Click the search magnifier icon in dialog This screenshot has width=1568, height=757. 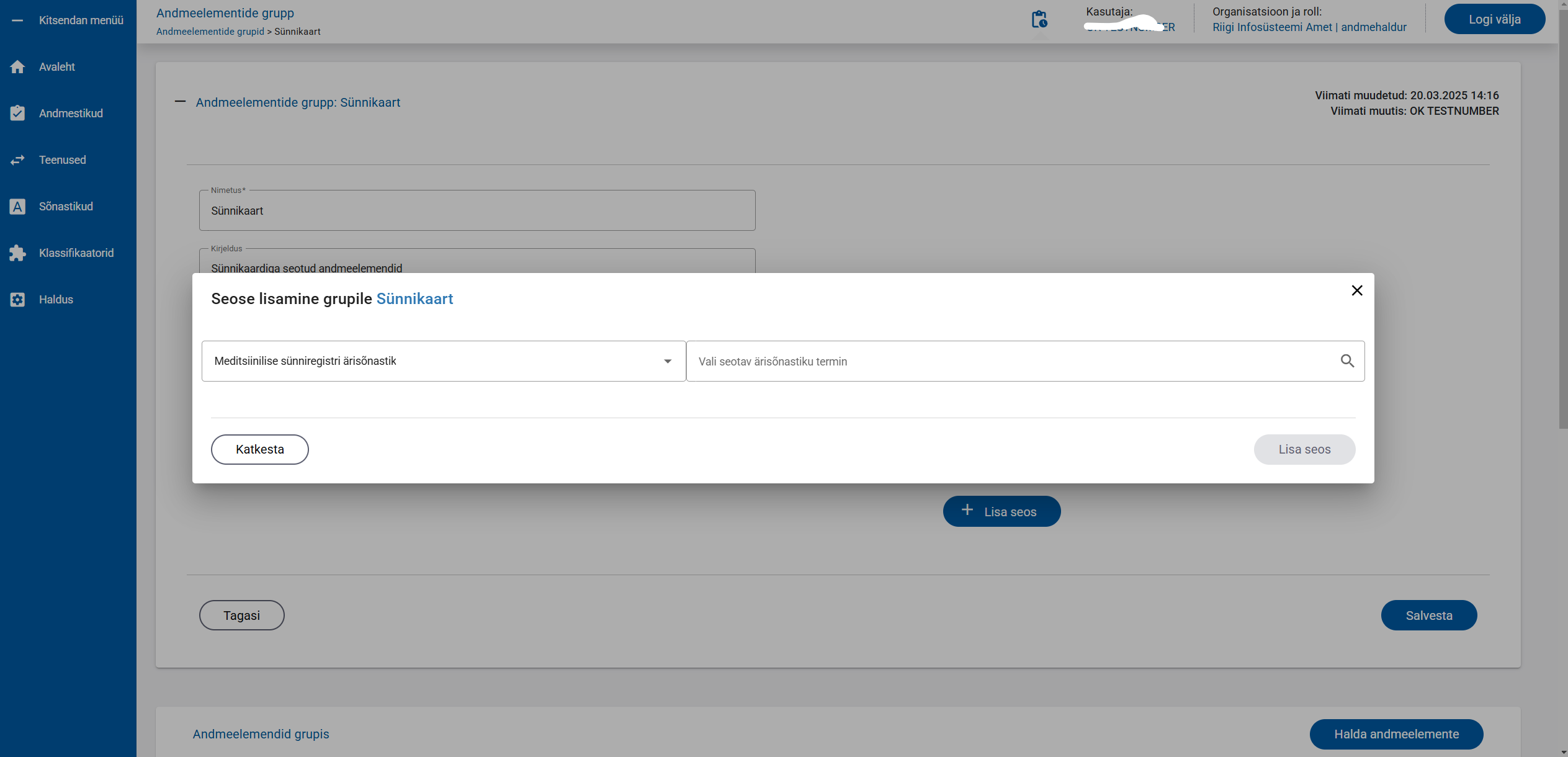1347,361
